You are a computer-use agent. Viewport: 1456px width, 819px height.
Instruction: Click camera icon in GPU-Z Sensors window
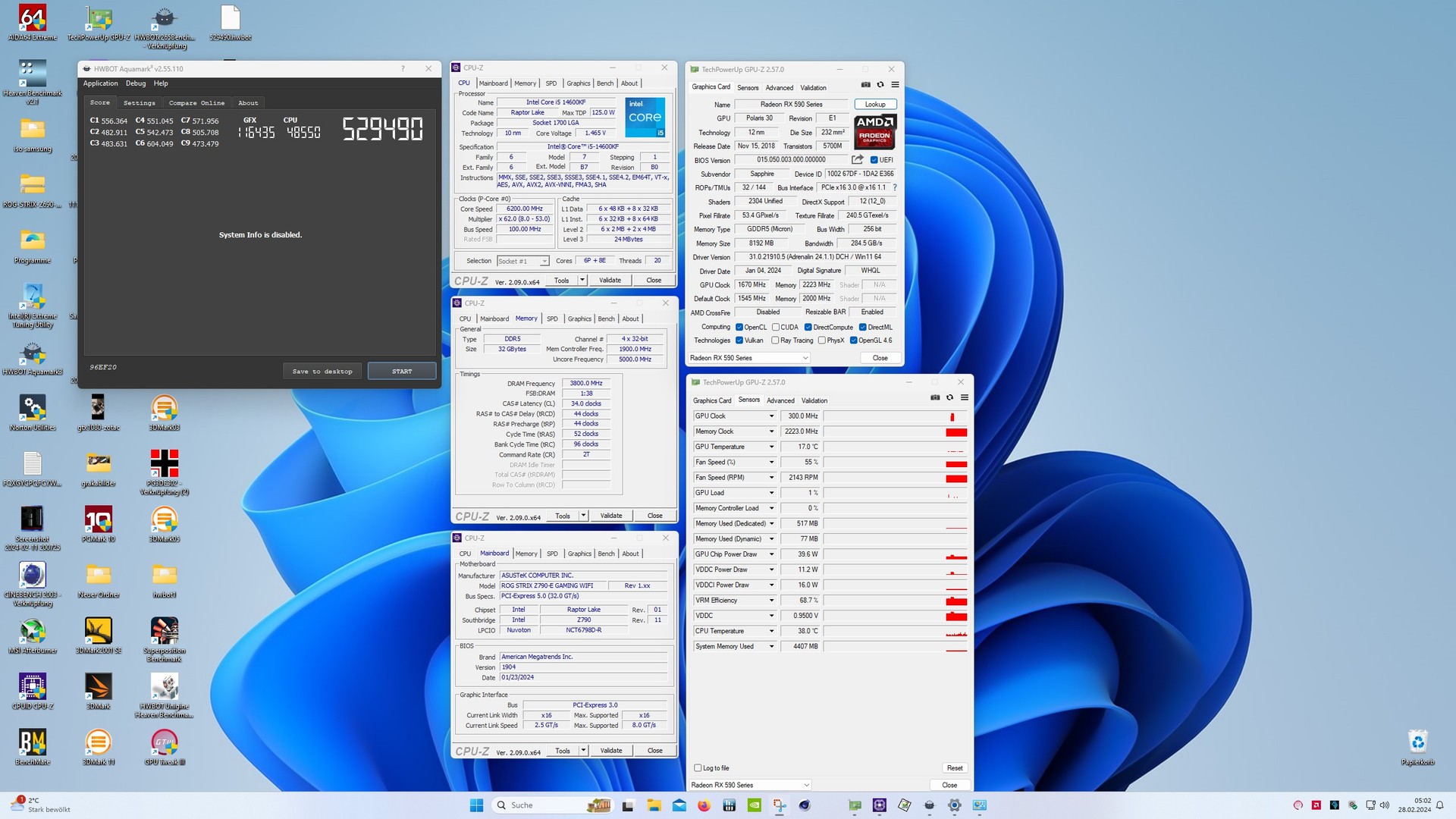point(935,397)
